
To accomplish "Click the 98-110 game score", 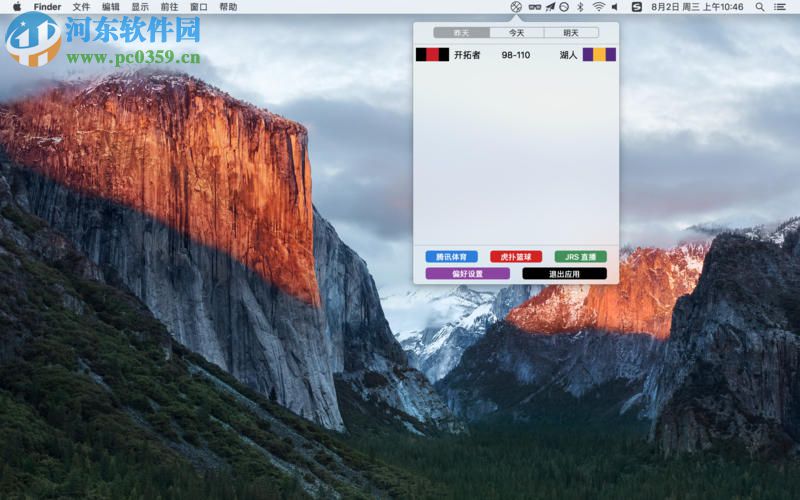I will 516,55.
